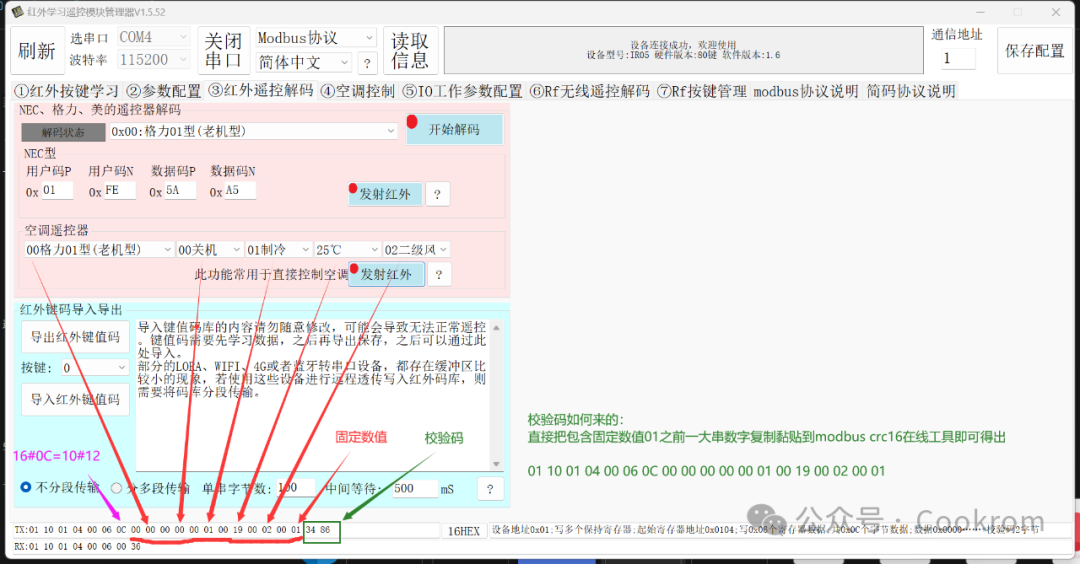Image resolution: width=1080 pixels, height=564 pixels.
Task: Click the 导出红外键值码 button
Action: [x=75, y=337]
